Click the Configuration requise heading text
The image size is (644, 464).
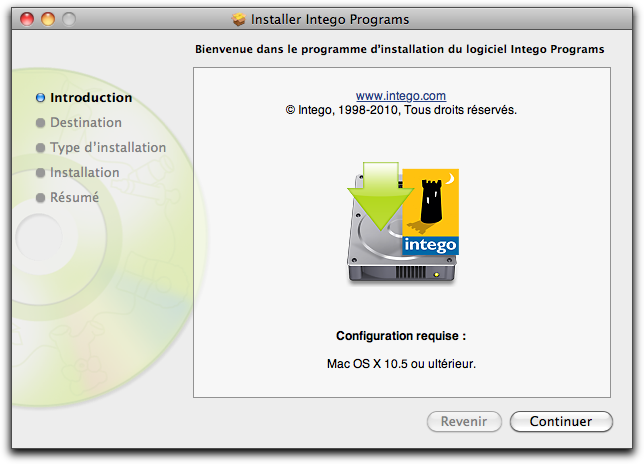click(401, 336)
